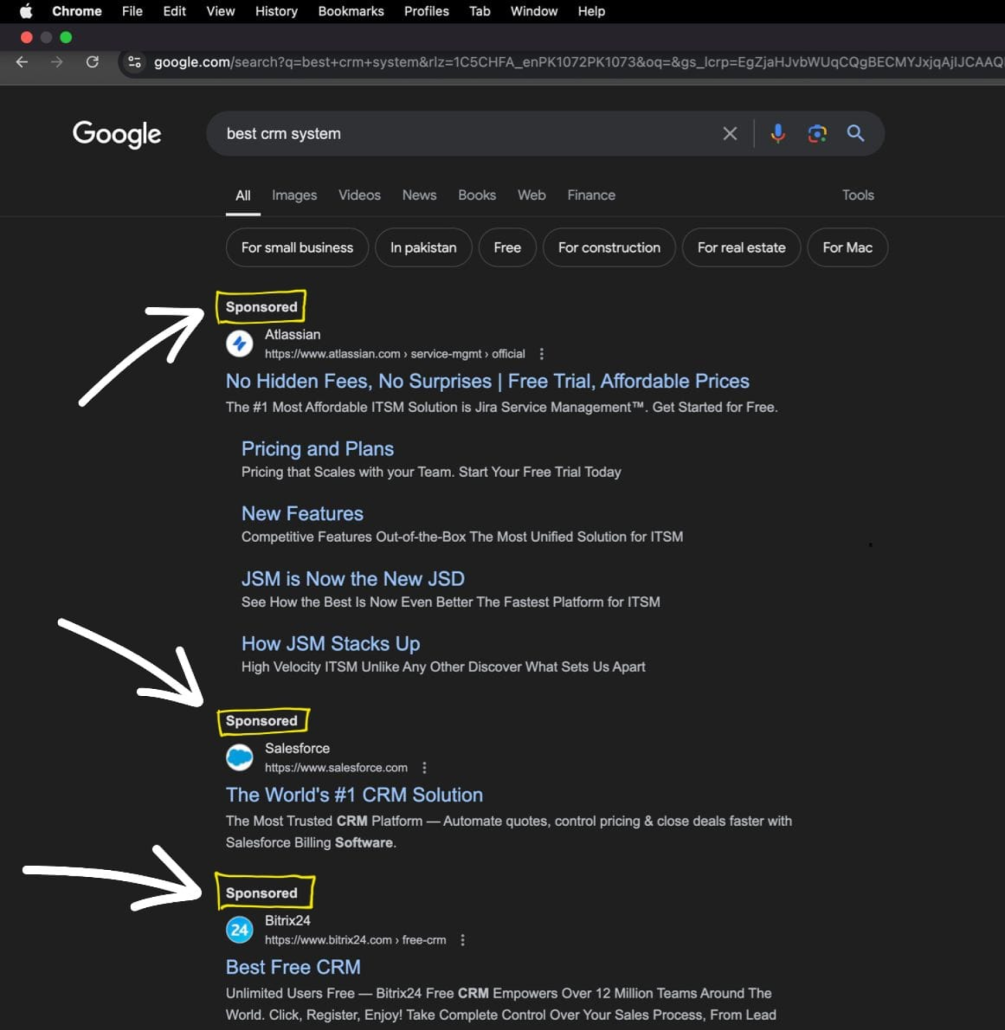Click the Bitrix24 advertiser name
Image resolution: width=1005 pixels, height=1030 pixels.
pyautogui.click(x=288, y=920)
